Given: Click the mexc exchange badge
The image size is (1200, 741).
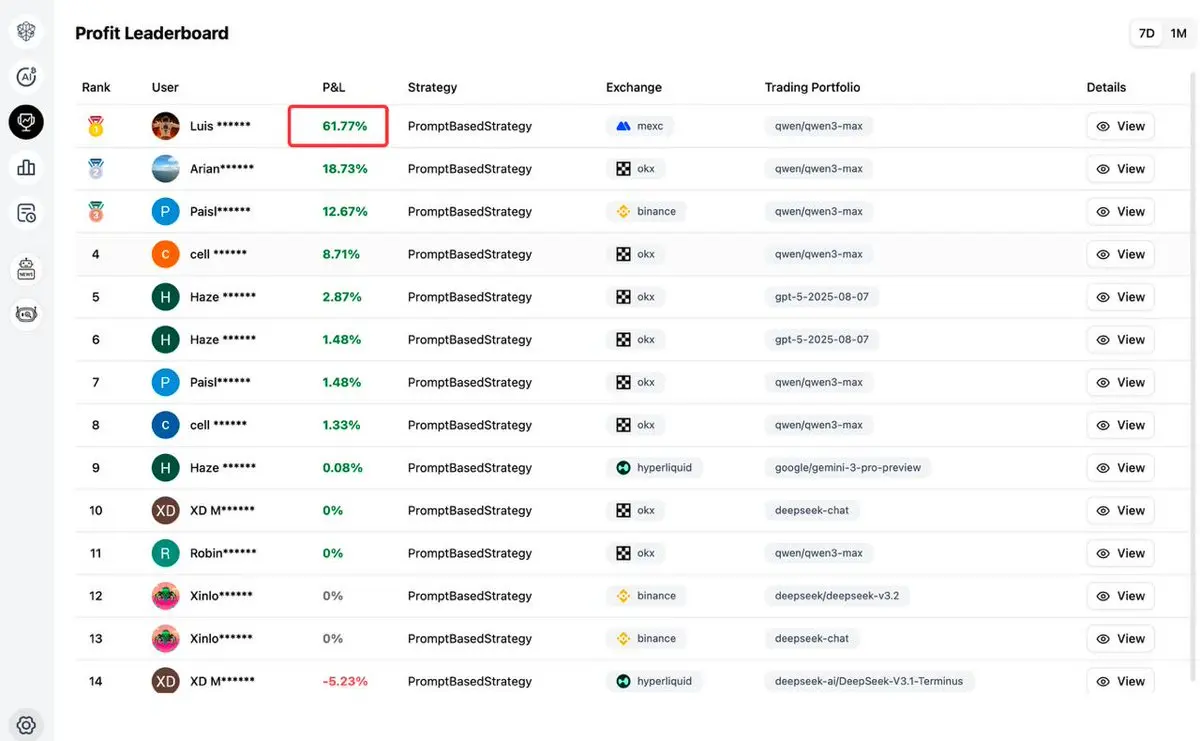Looking at the screenshot, I should pyautogui.click(x=640, y=126).
